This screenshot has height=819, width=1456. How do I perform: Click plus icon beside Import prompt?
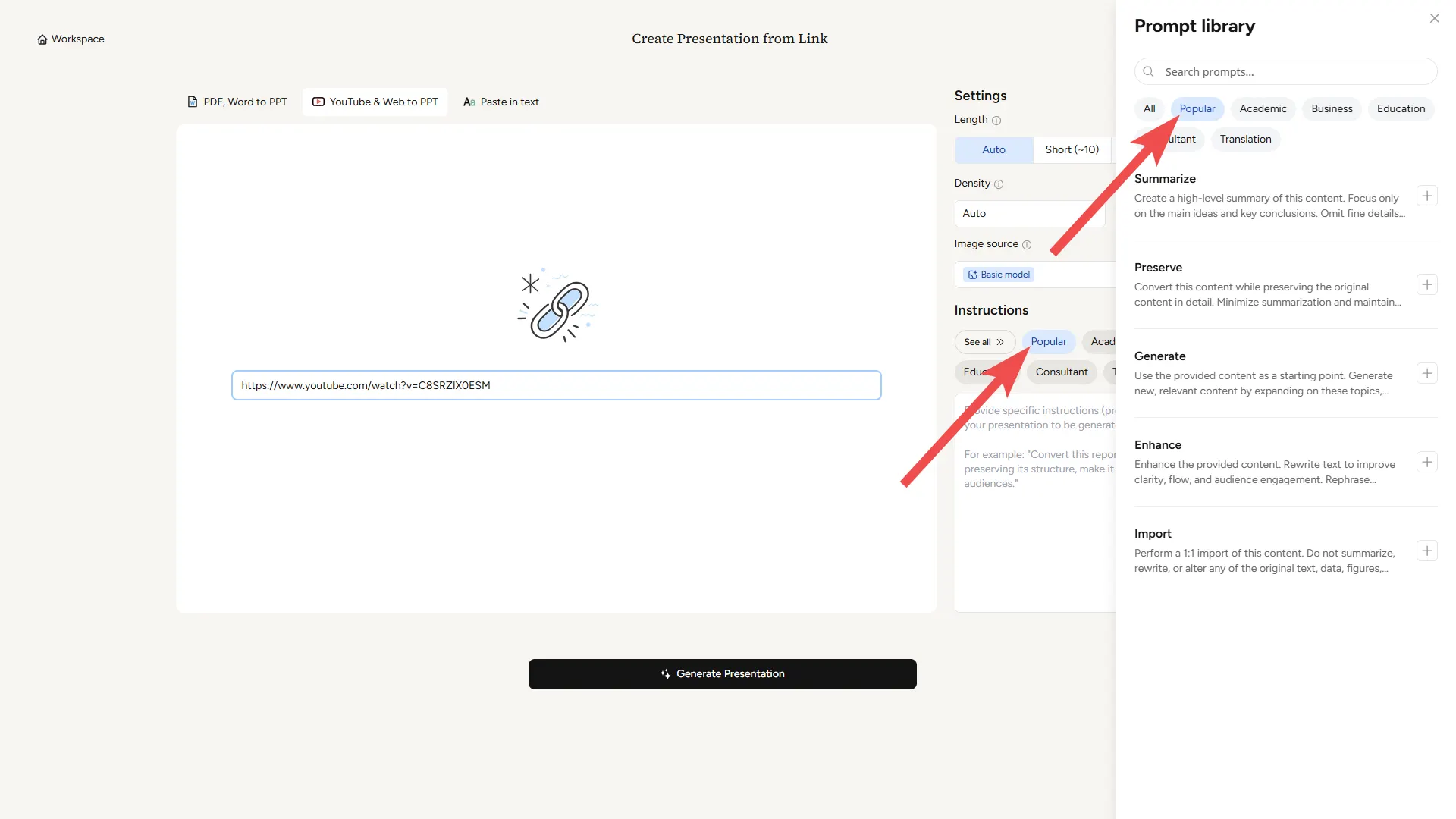(1426, 551)
